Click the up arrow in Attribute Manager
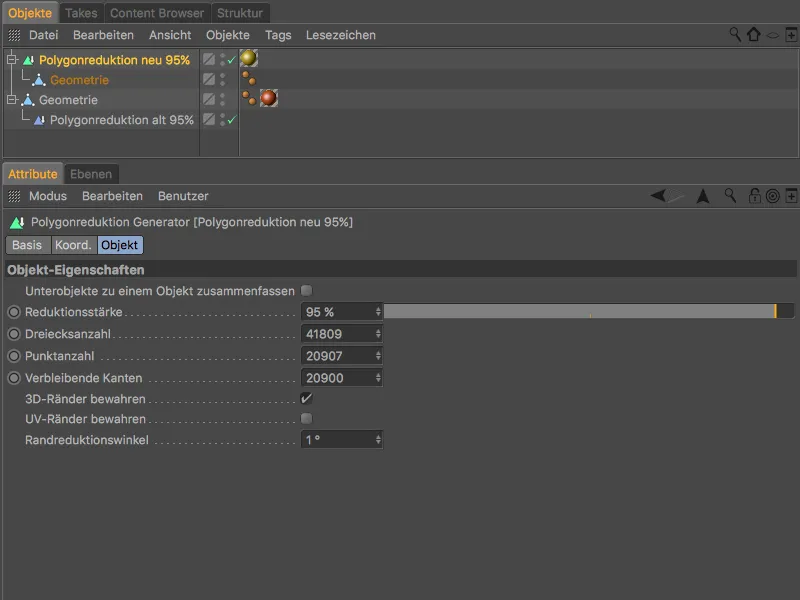 [703, 196]
